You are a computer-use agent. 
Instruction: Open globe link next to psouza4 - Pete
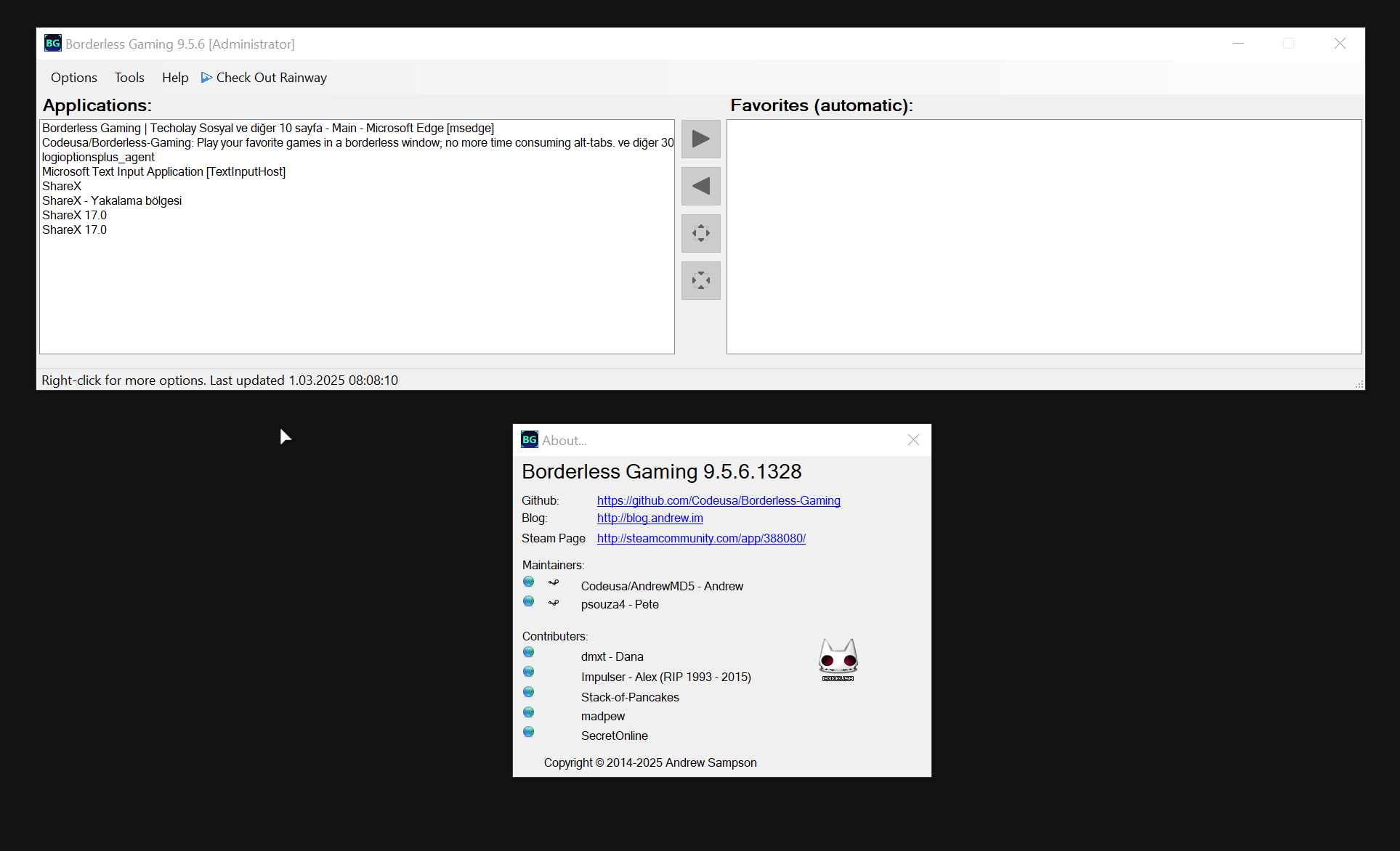click(x=528, y=601)
